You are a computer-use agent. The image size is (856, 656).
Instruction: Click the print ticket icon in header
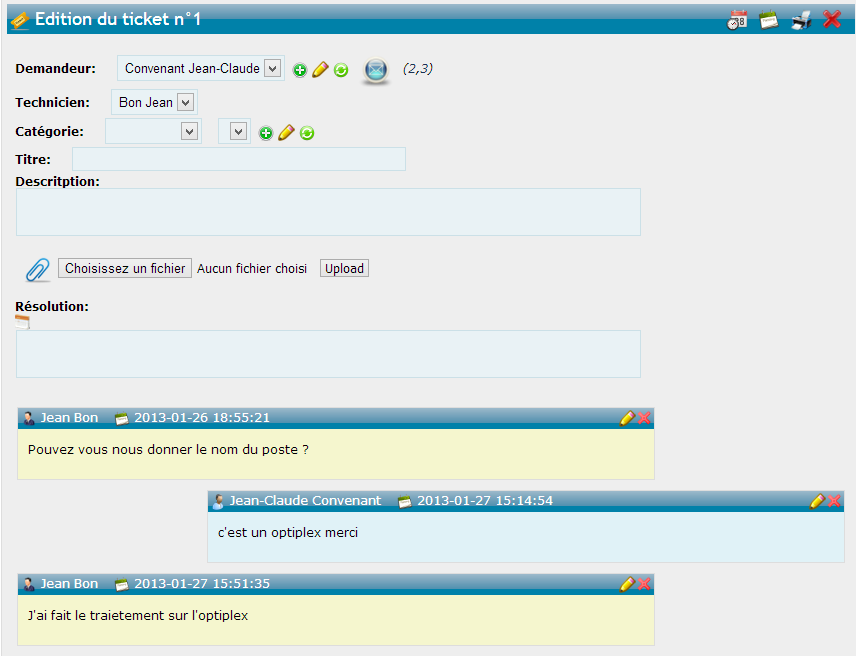click(x=801, y=19)
